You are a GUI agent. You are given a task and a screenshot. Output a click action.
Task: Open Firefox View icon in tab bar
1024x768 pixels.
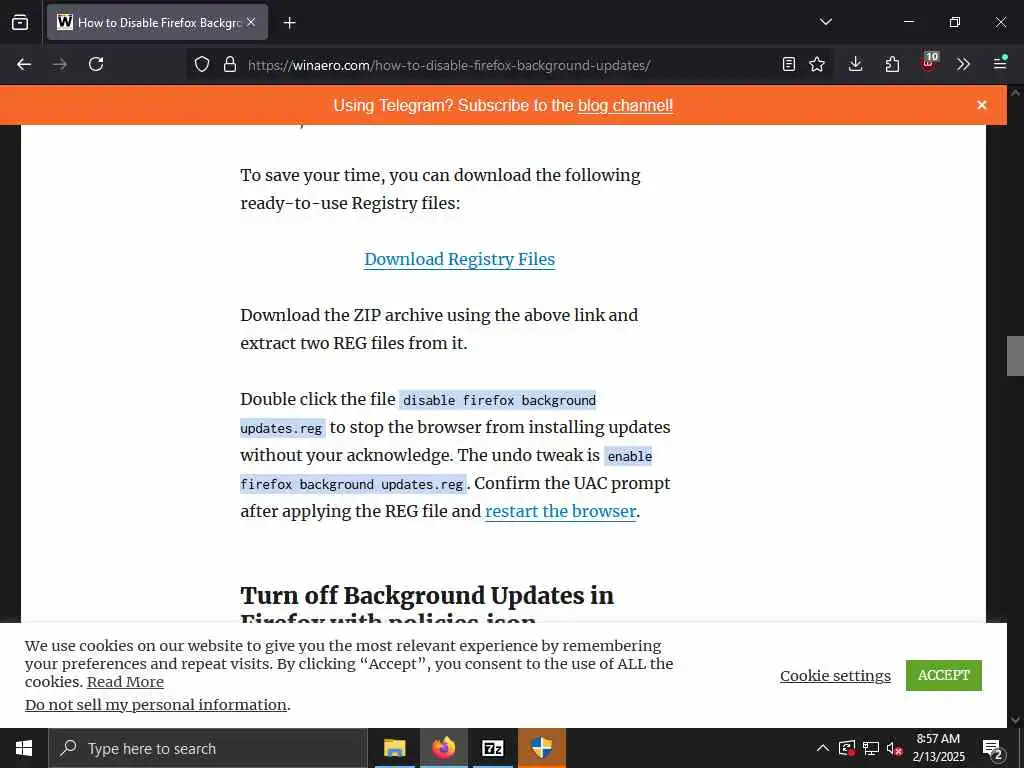20,22
